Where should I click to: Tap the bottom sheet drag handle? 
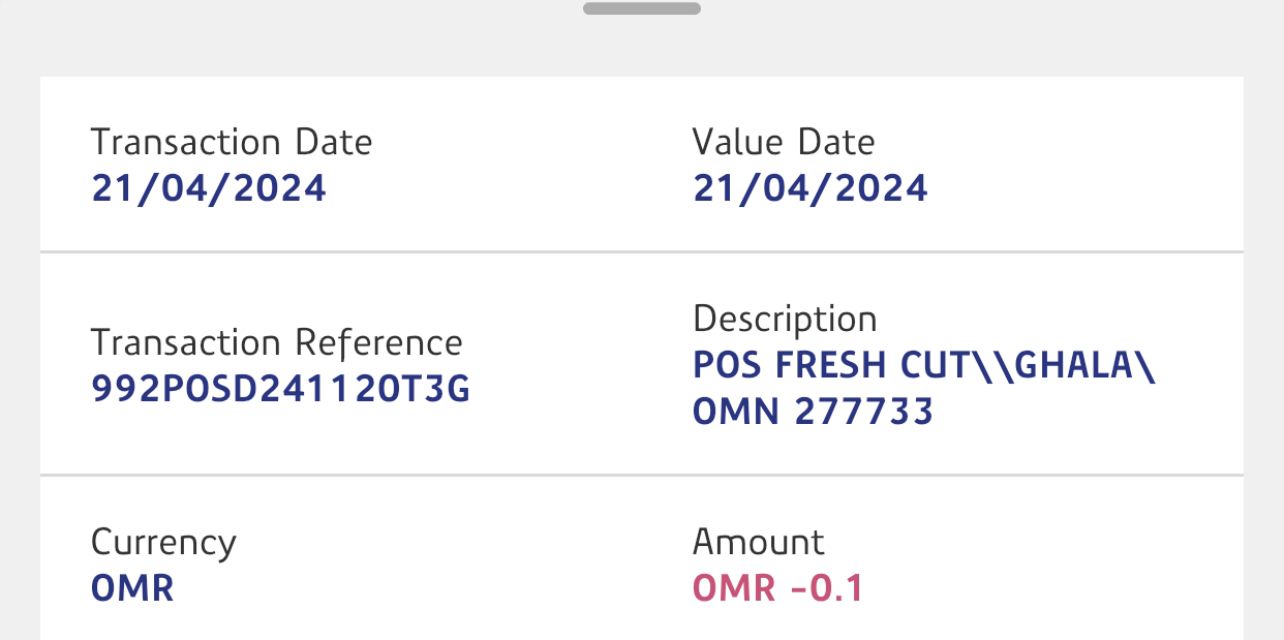pos(641,9)
